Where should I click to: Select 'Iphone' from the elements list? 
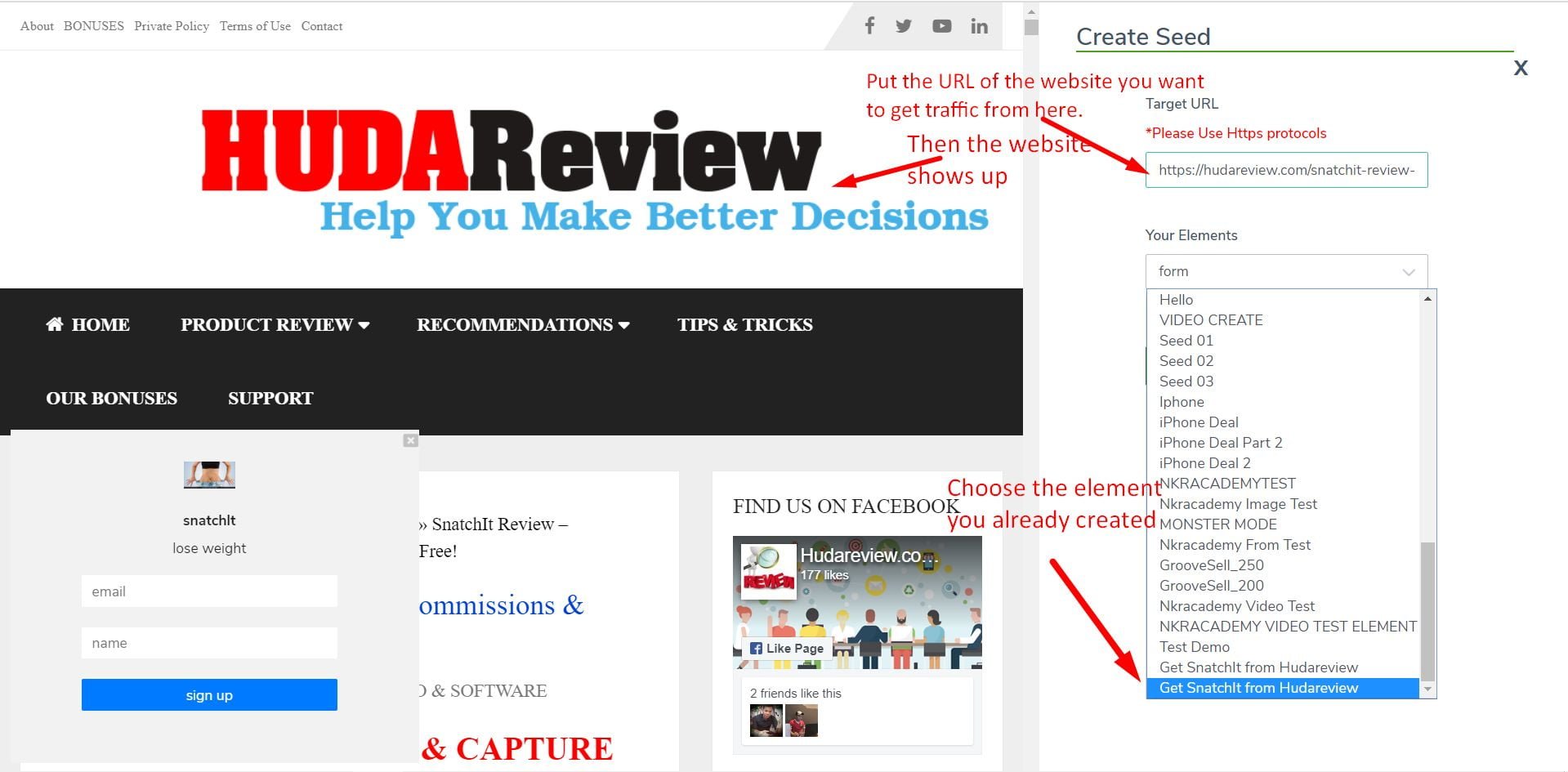[1283, 402]
